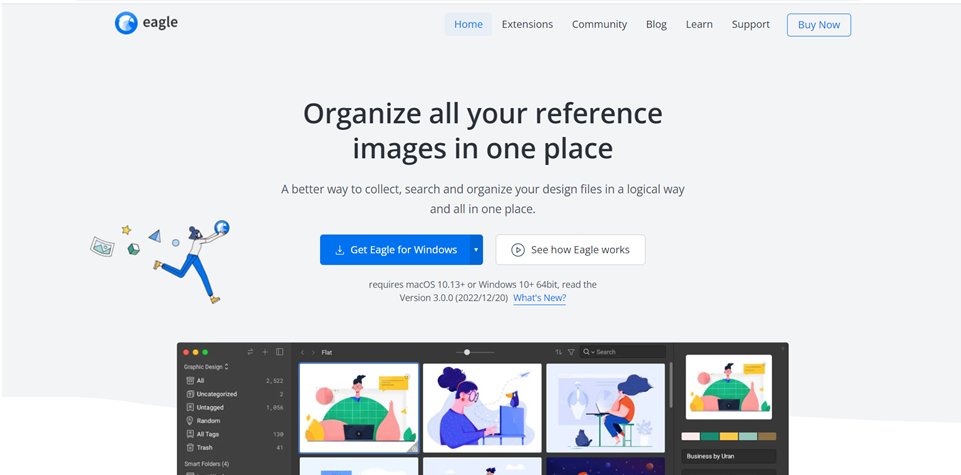Screen dimensions: 961x475
Task: Open the download platform dropdown arrow
Action: click(x=476, y=250)
